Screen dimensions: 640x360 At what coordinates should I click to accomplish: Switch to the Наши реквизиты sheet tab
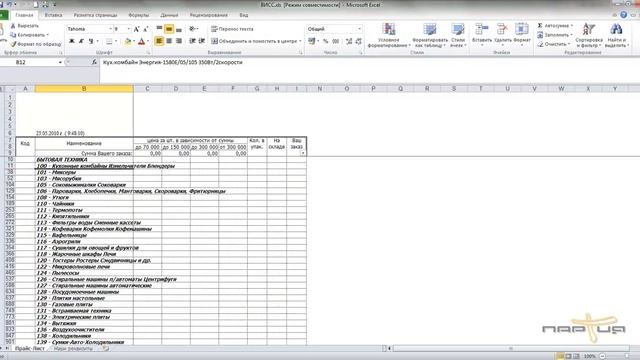pyautogui.click(x=73, y=349)
